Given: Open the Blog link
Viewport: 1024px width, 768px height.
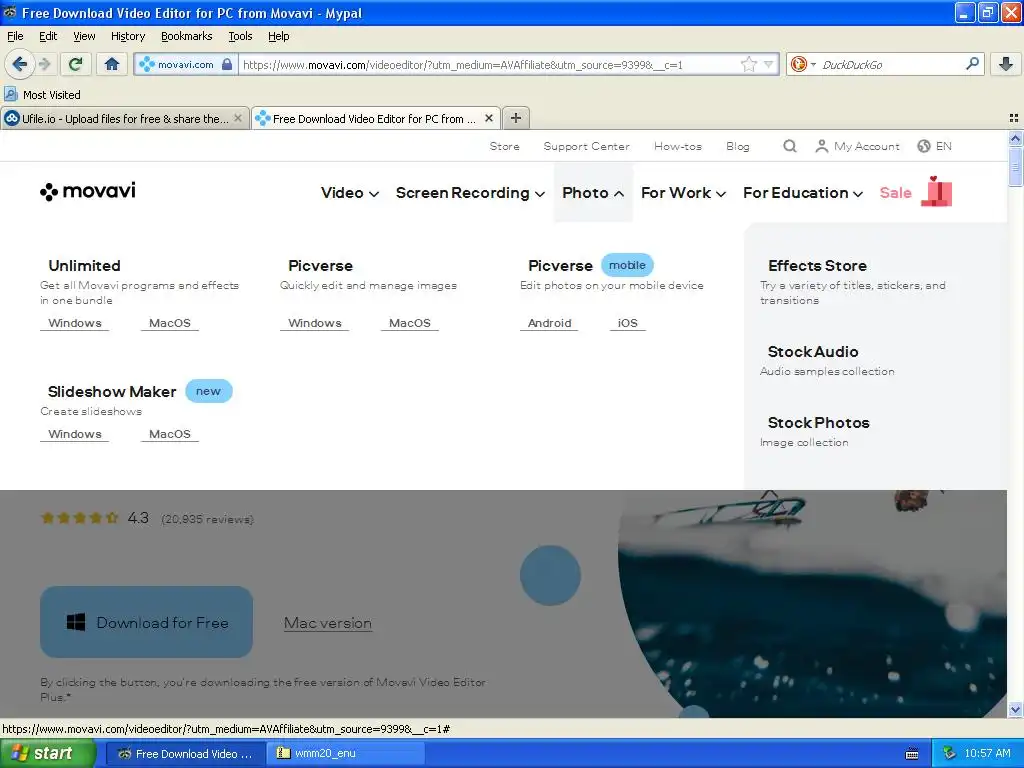Looking at the screenshot, I should [x=738, y=146].
